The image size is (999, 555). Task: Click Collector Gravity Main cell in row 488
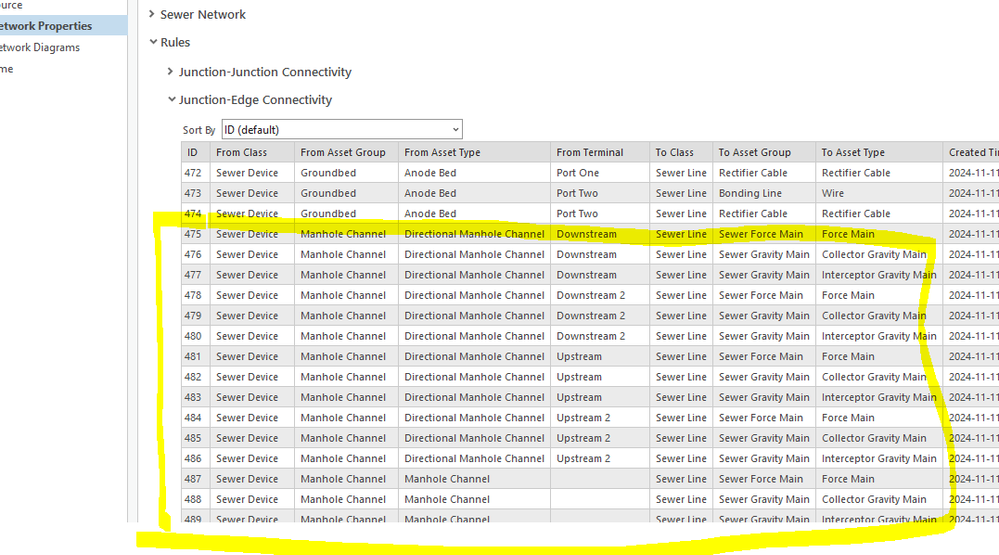879,499
